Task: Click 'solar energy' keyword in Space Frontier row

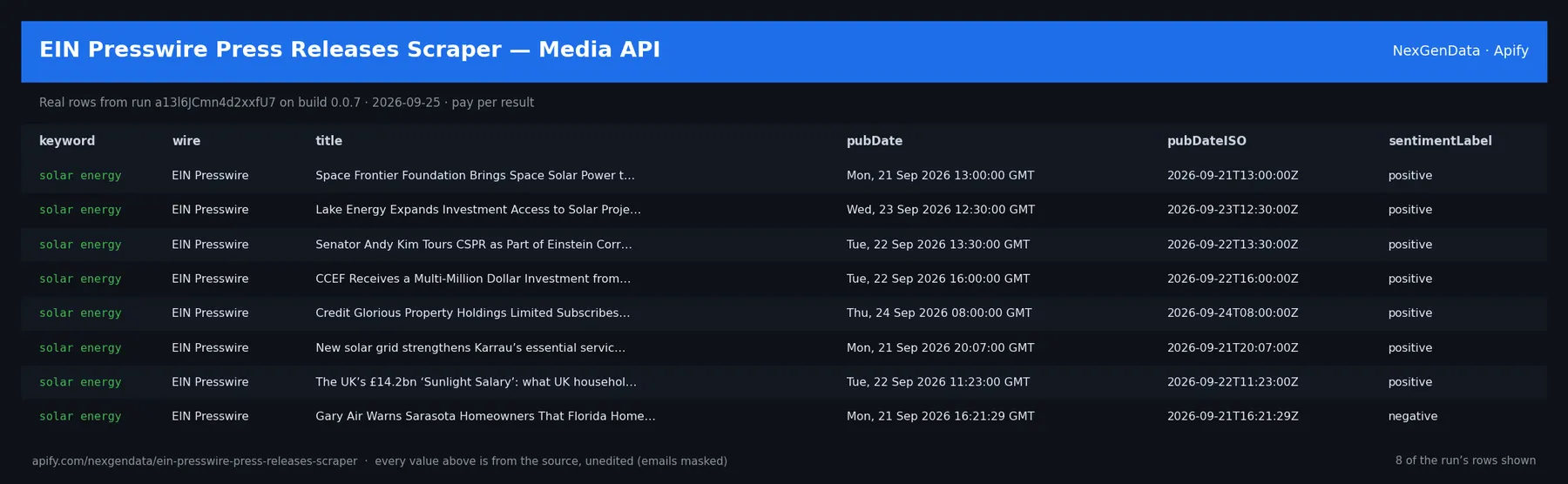Action: pos(80,176)
